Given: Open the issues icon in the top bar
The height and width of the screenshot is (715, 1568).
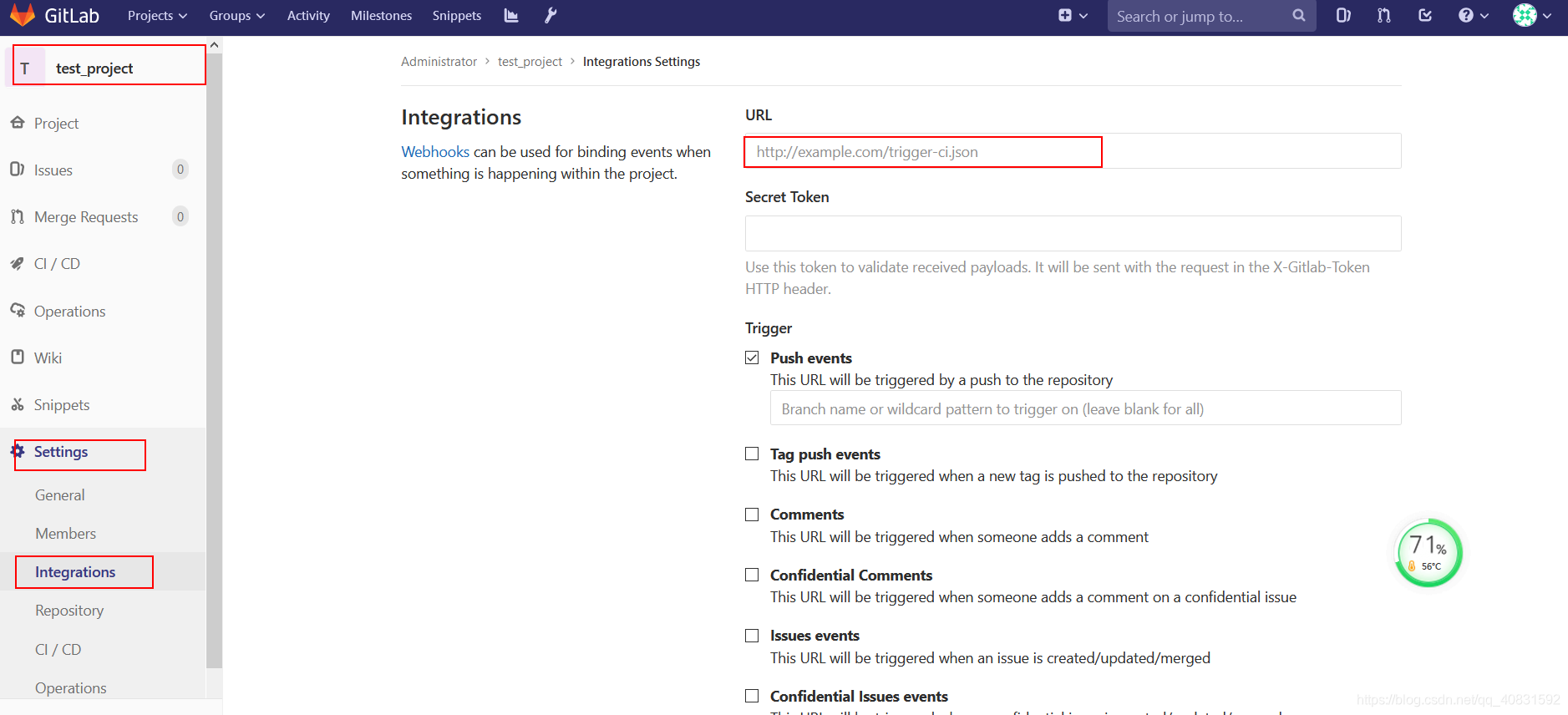Looking at the screenshot, I should (1343, 15).
